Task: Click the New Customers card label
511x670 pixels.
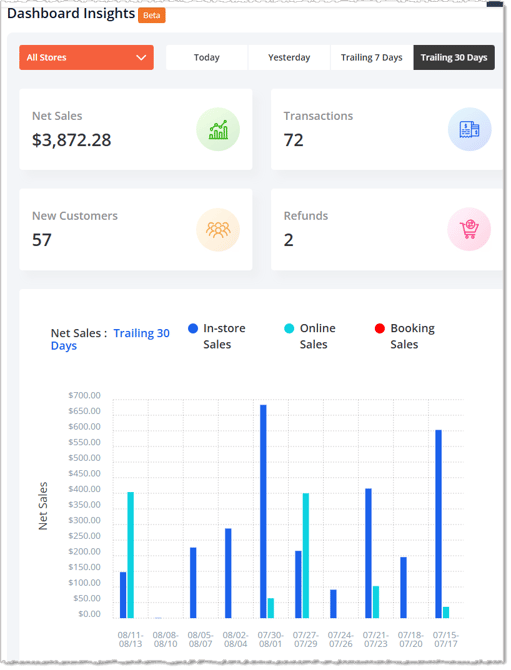Action: tap(75, 216)
